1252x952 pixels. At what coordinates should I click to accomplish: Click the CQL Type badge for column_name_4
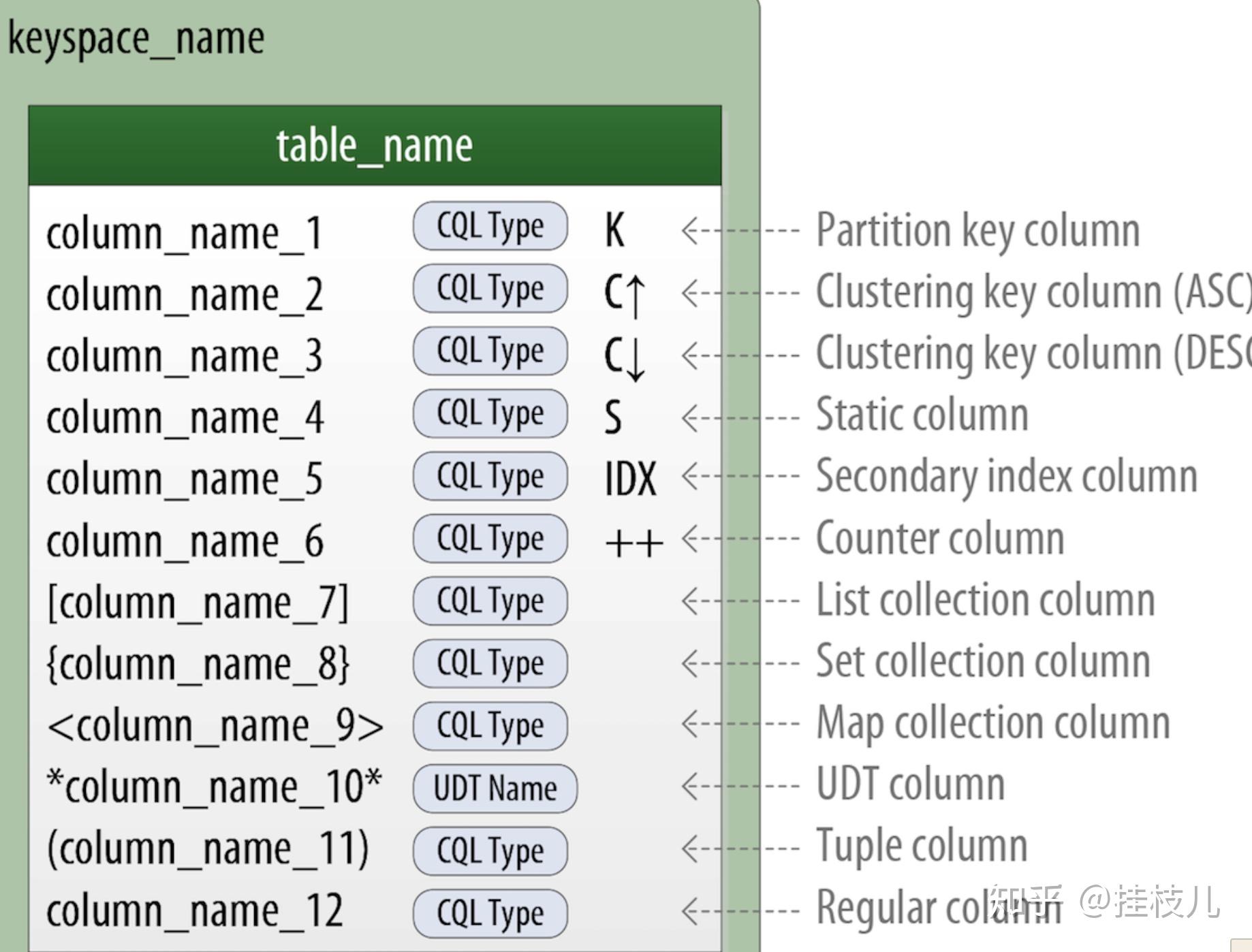click(x=490, y=414)
